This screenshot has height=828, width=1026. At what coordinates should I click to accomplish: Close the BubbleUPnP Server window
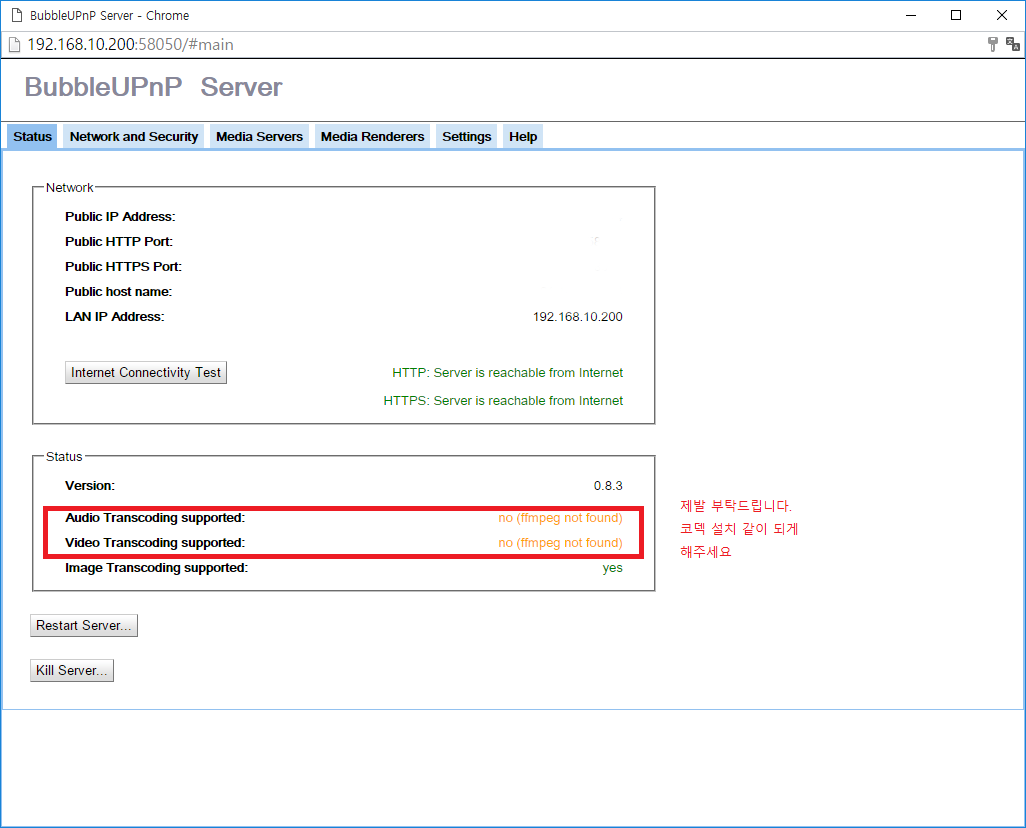pyautogui.click(x=1002, y=15)
